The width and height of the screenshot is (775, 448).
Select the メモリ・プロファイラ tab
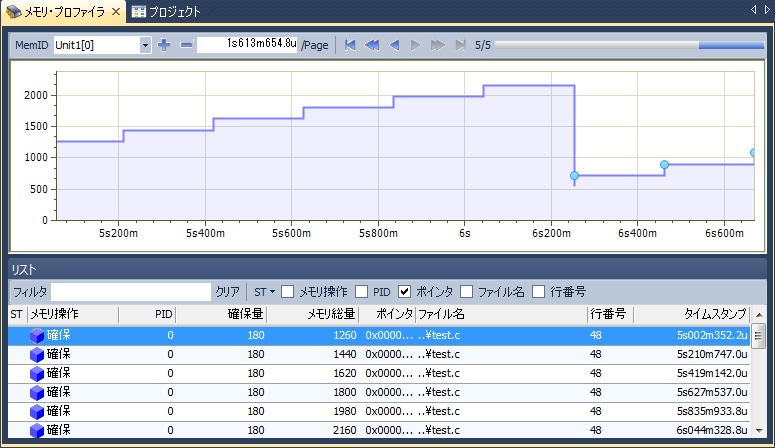tap(63, 11)
